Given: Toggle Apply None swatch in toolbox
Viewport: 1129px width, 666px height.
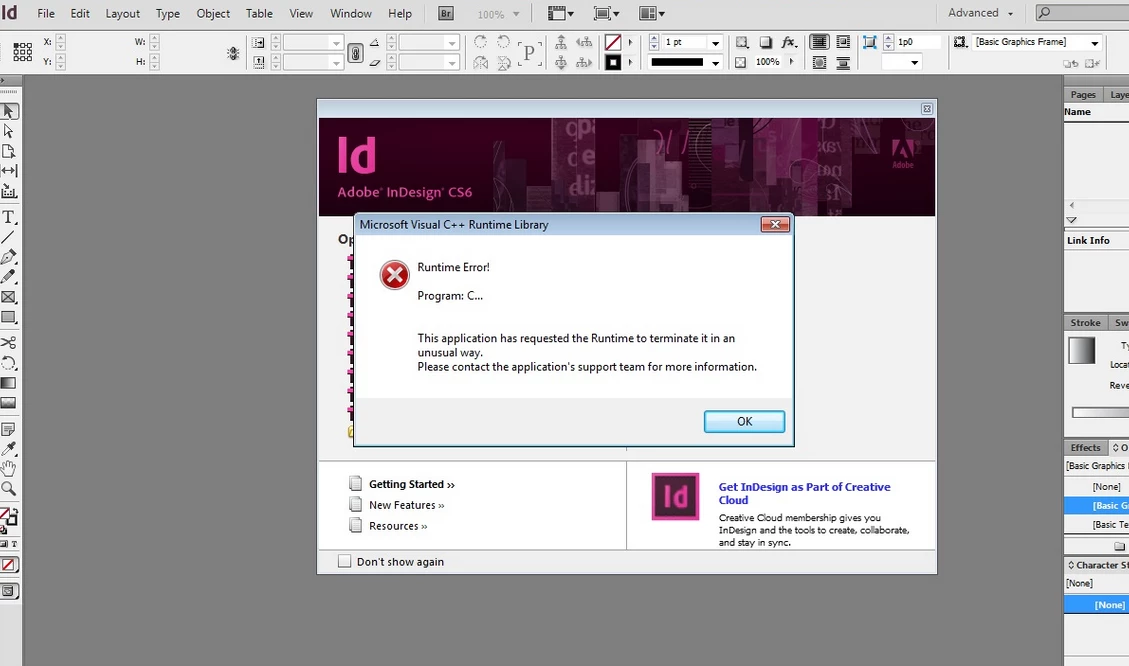Looking at the screenshot, I should (8, 565).
